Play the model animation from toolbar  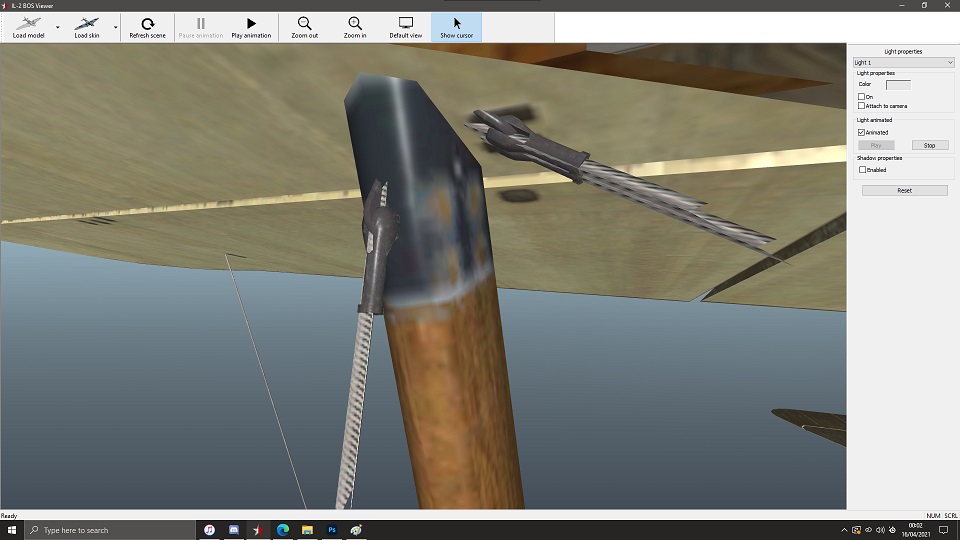tap(251, 27)
